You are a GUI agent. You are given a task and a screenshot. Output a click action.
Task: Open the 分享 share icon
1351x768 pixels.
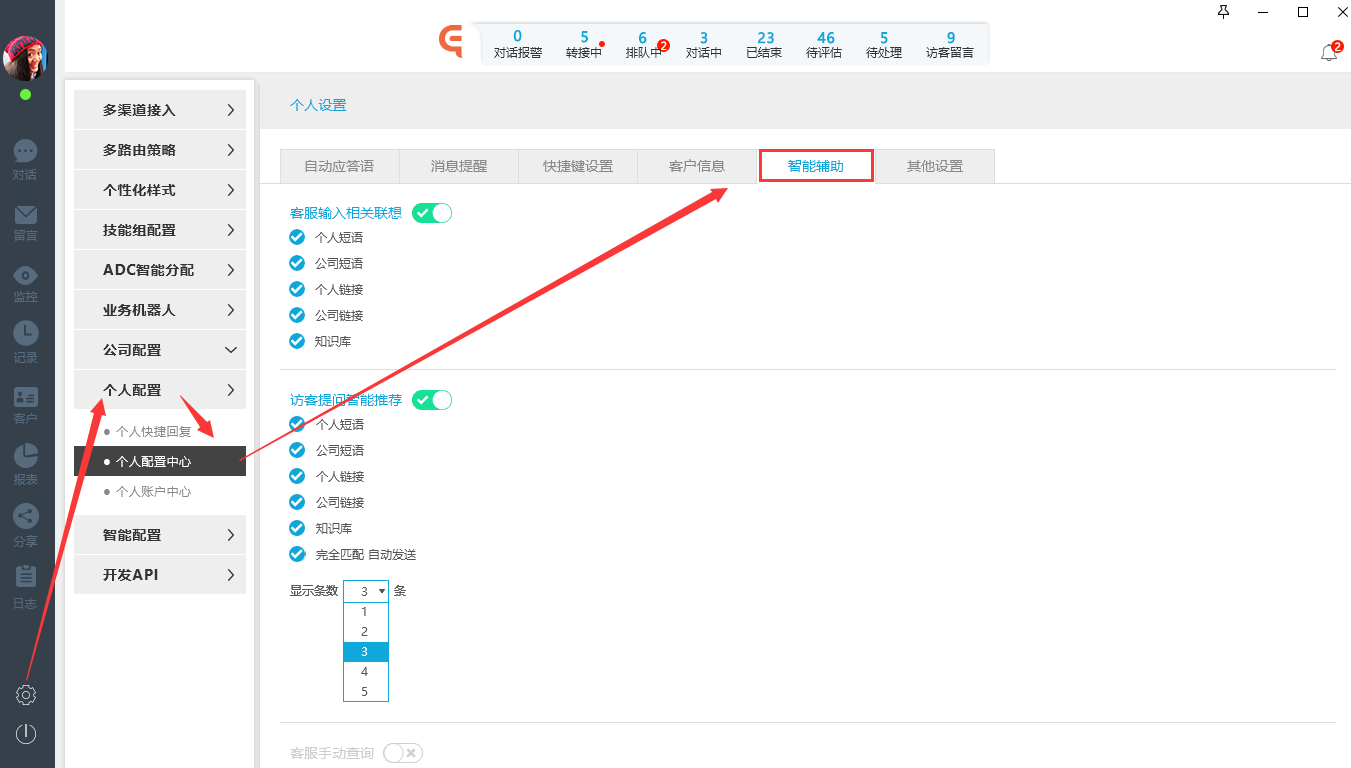tap(26, 518)
